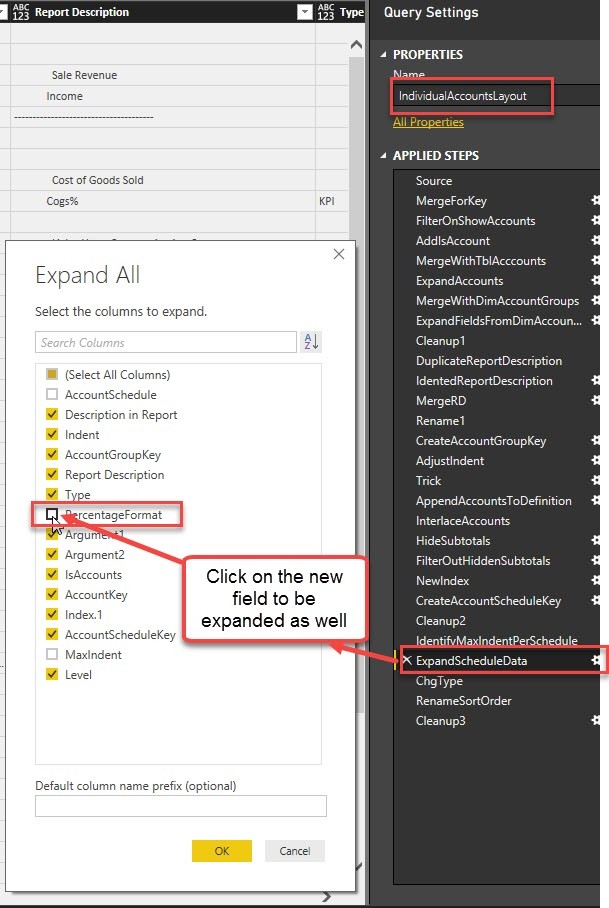The height and width of the screenshot is (908, 609).
Task: Tick the MaxIndent column checkbox
Action: 52,654
